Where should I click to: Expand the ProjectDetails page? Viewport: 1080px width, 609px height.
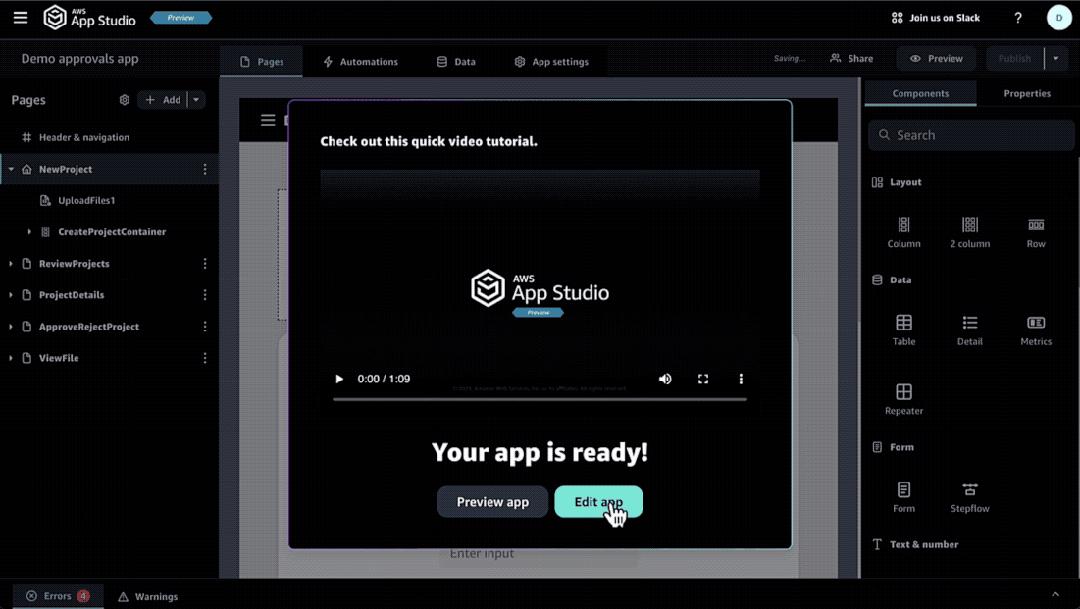tap(11, 295)
